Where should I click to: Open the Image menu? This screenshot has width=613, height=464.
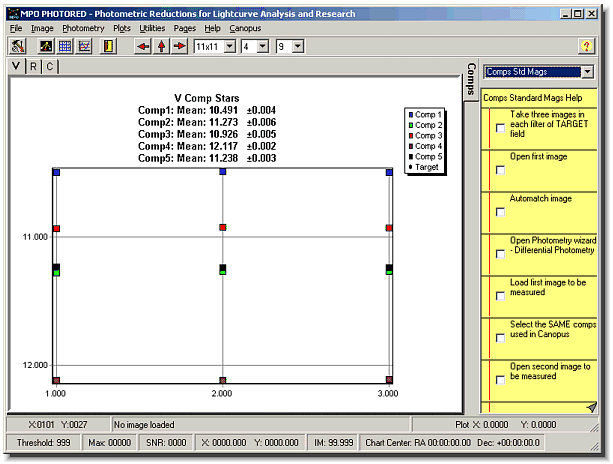(42, 28)
